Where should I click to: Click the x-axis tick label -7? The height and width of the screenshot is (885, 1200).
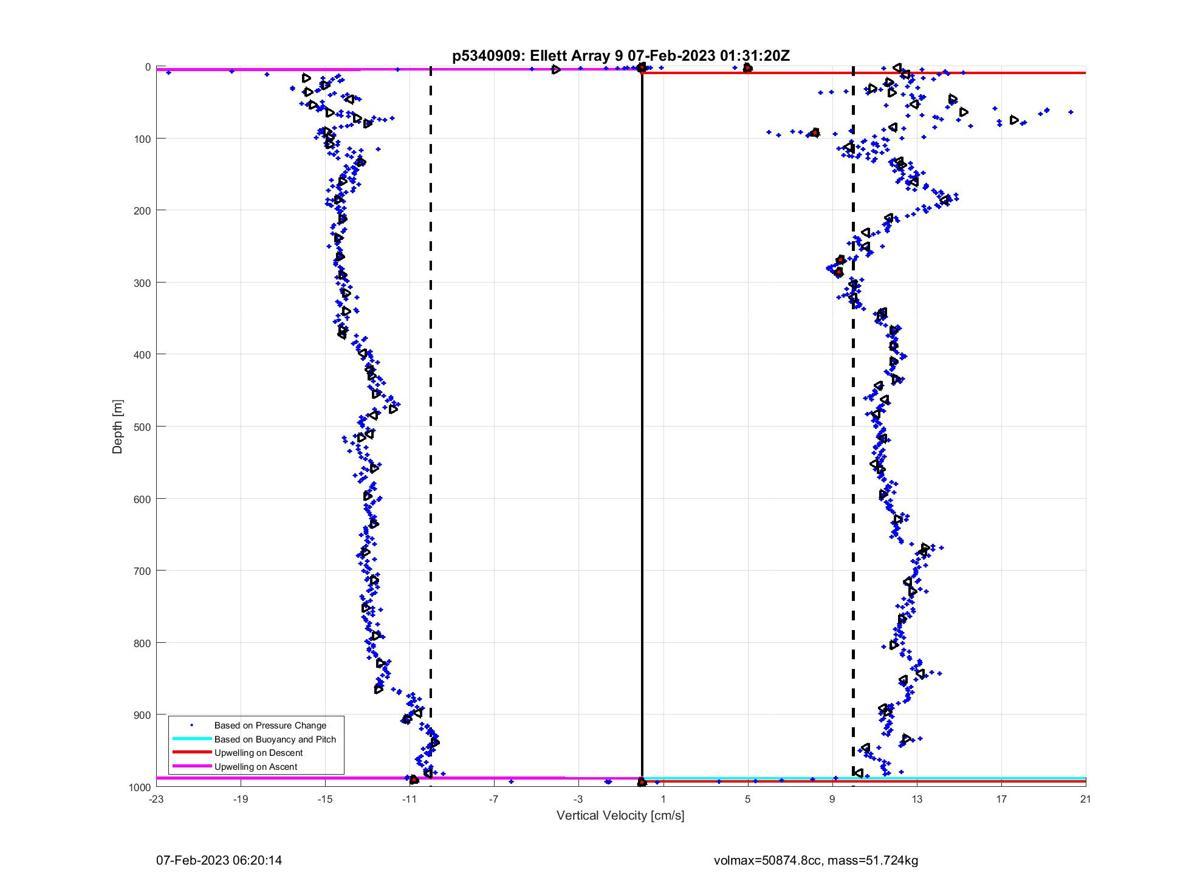[x=494, y=799]
